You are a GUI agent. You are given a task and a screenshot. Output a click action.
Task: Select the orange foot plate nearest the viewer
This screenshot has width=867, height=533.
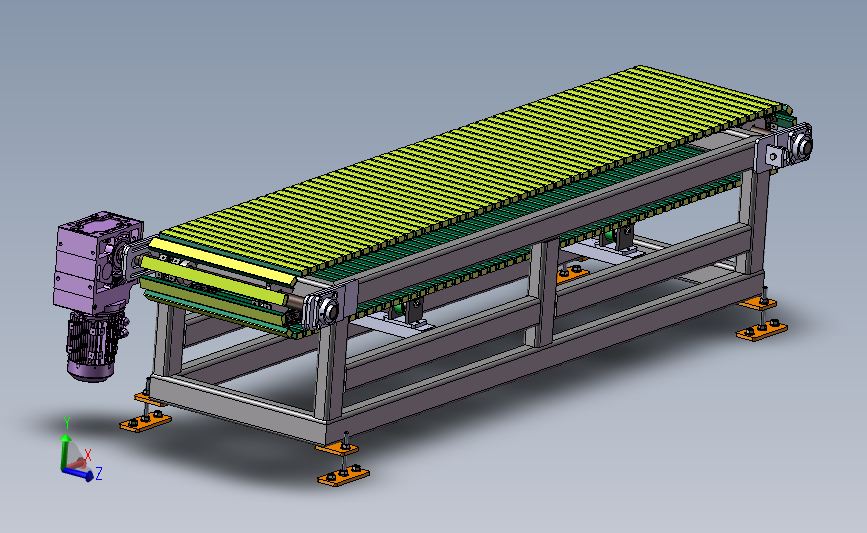point(343,476)
